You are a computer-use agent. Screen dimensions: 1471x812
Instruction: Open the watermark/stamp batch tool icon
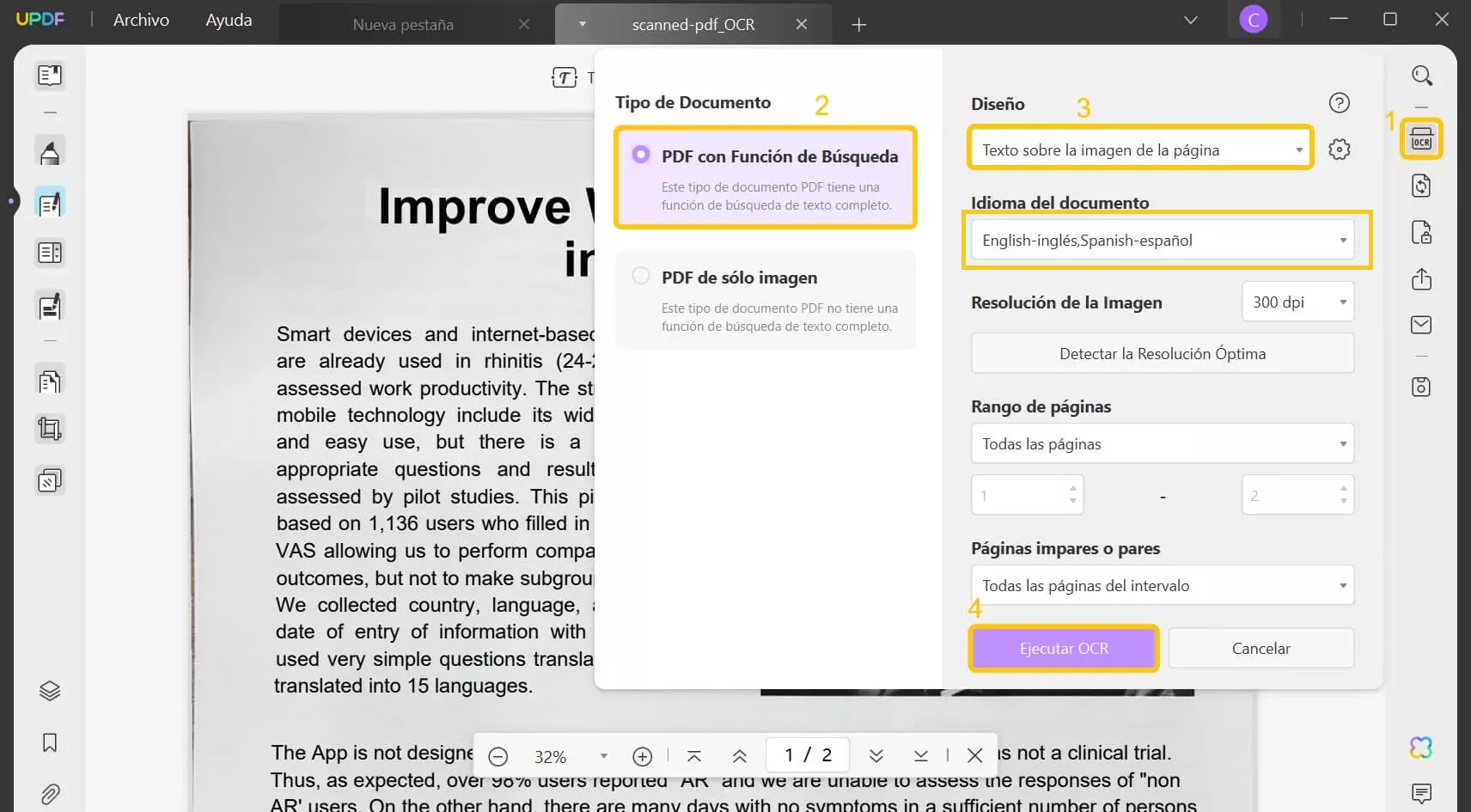point(50,480)
